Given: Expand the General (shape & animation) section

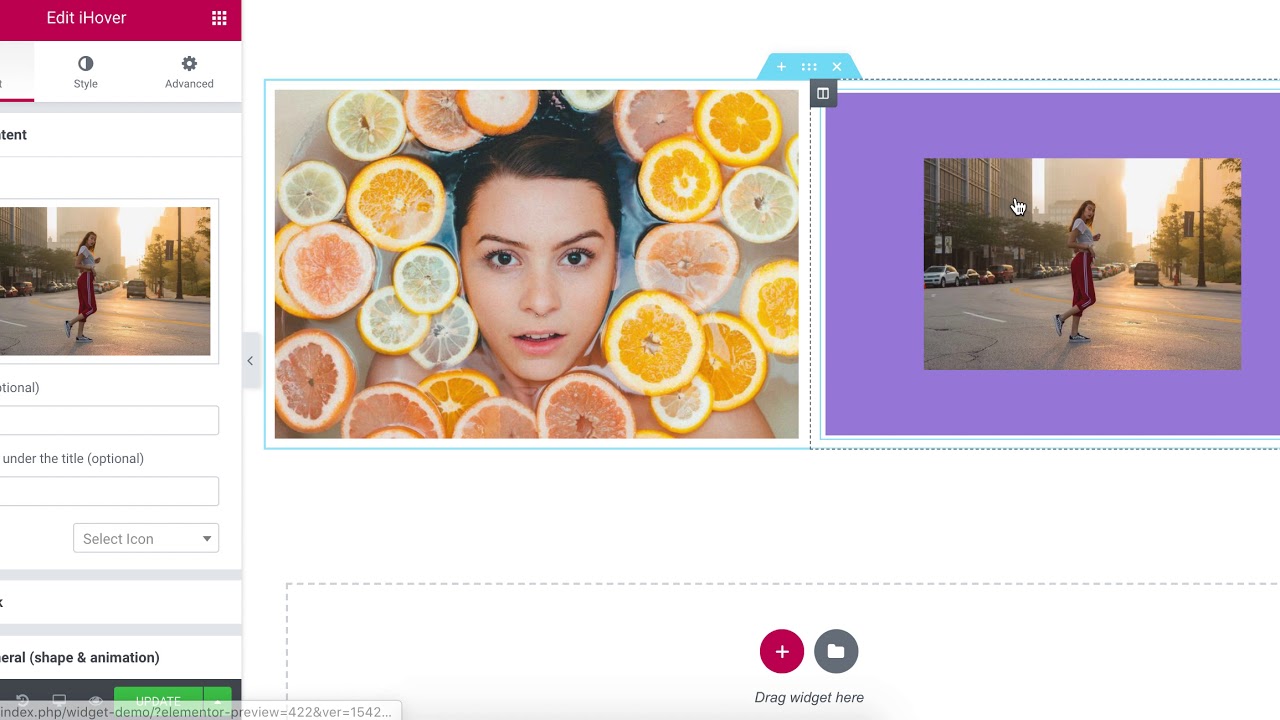Looking at the screenshot, I should (x=120, y=657).
